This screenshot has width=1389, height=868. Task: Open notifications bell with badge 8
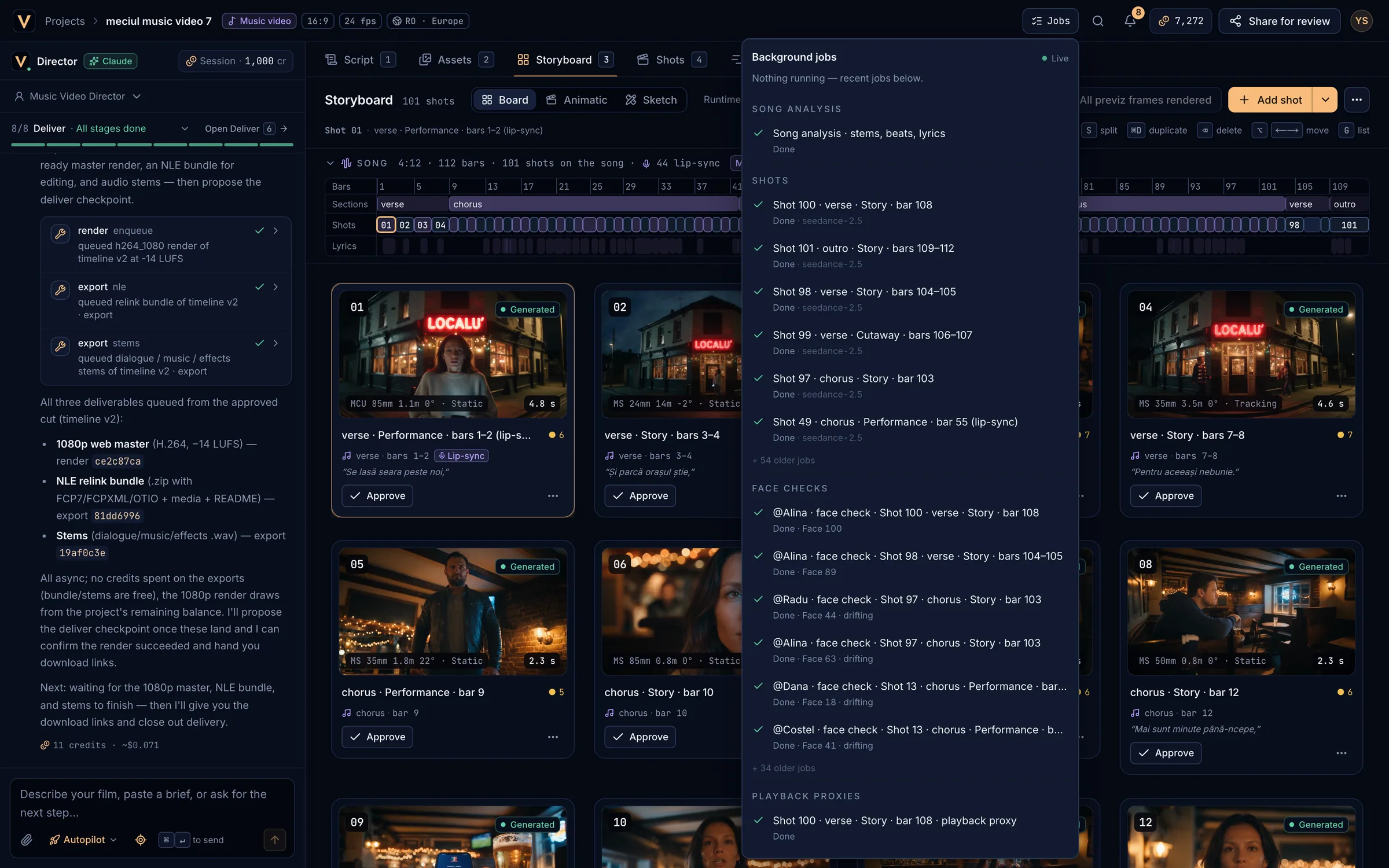click(x=1130, y=21)
